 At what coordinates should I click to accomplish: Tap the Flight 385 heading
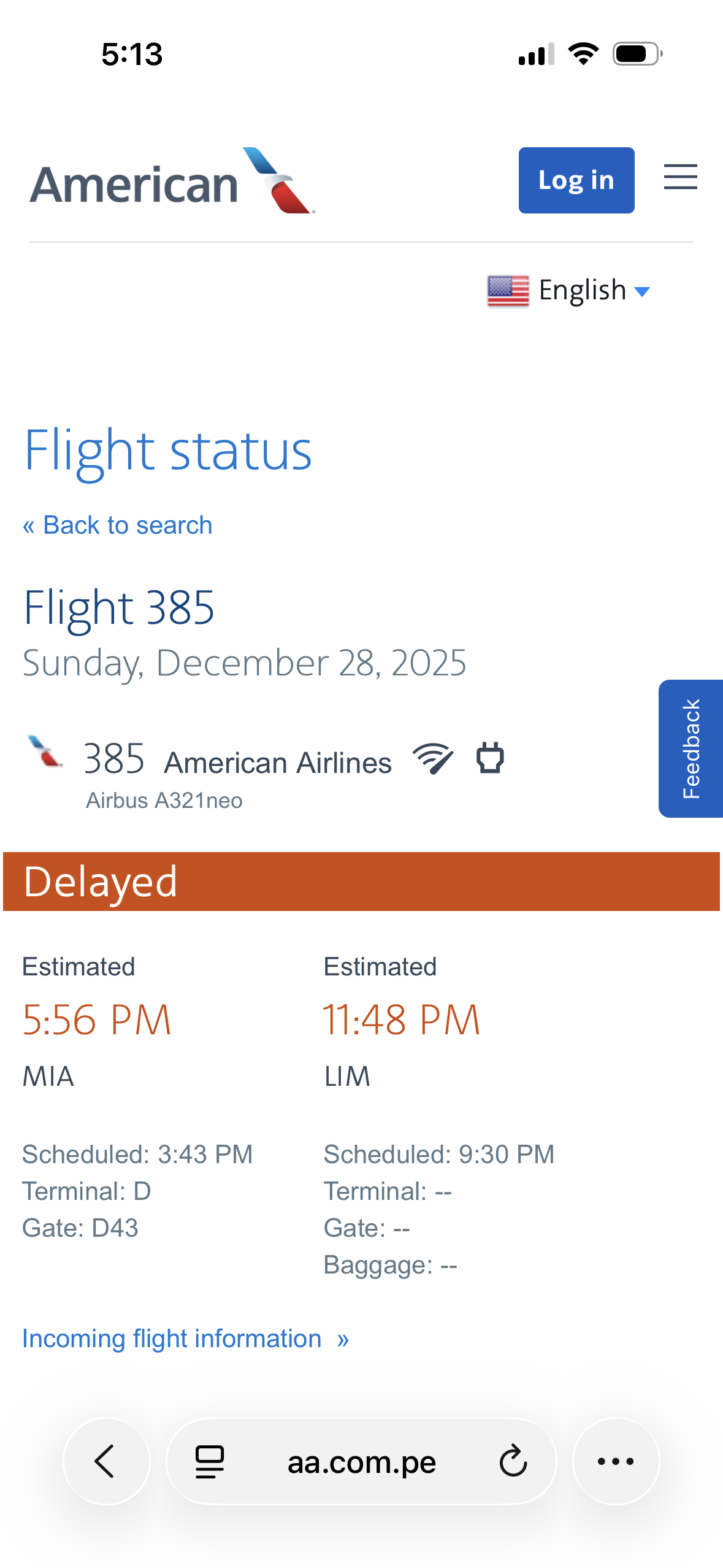119,607
